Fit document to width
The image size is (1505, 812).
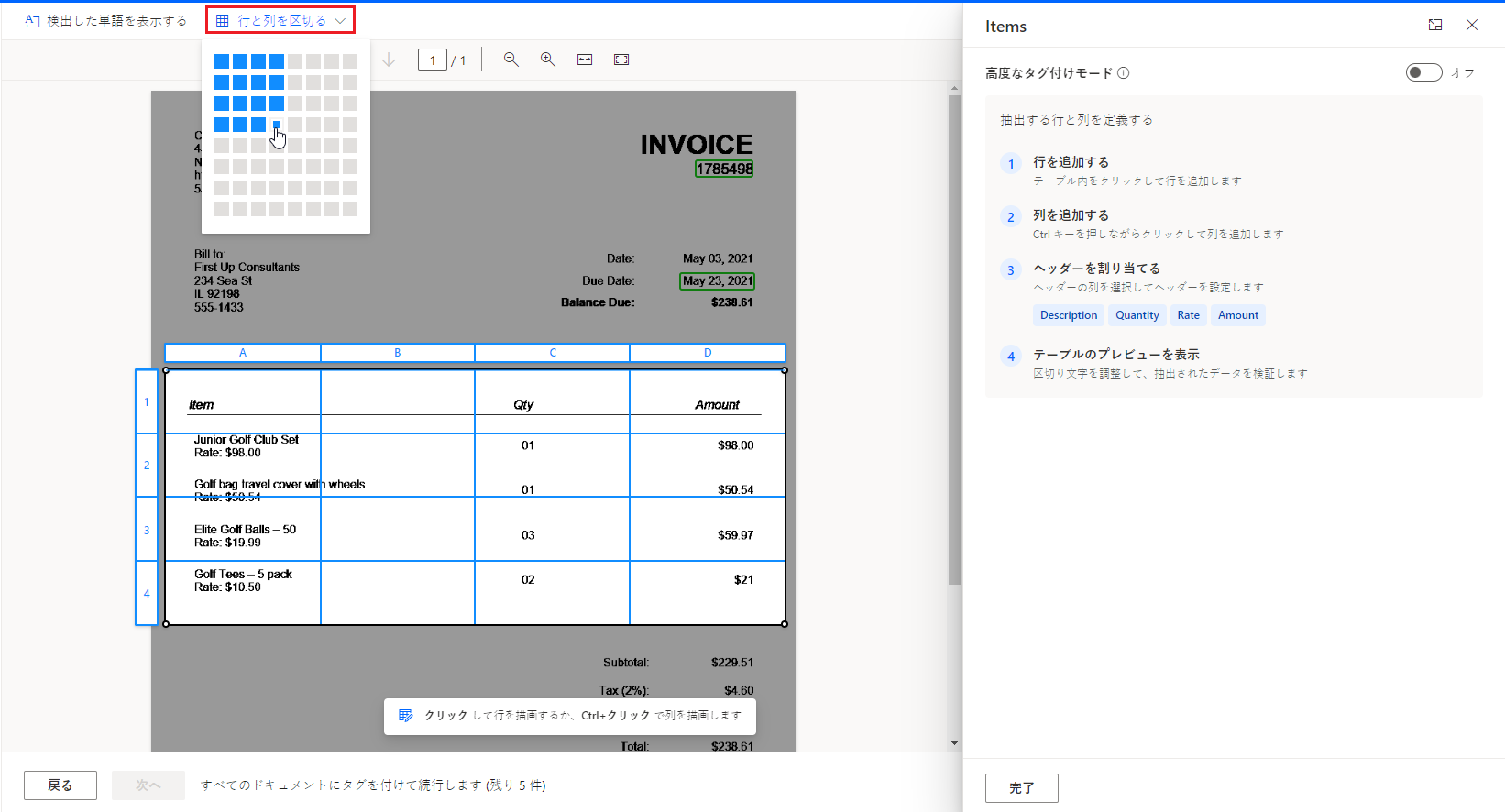pos(585,60)
